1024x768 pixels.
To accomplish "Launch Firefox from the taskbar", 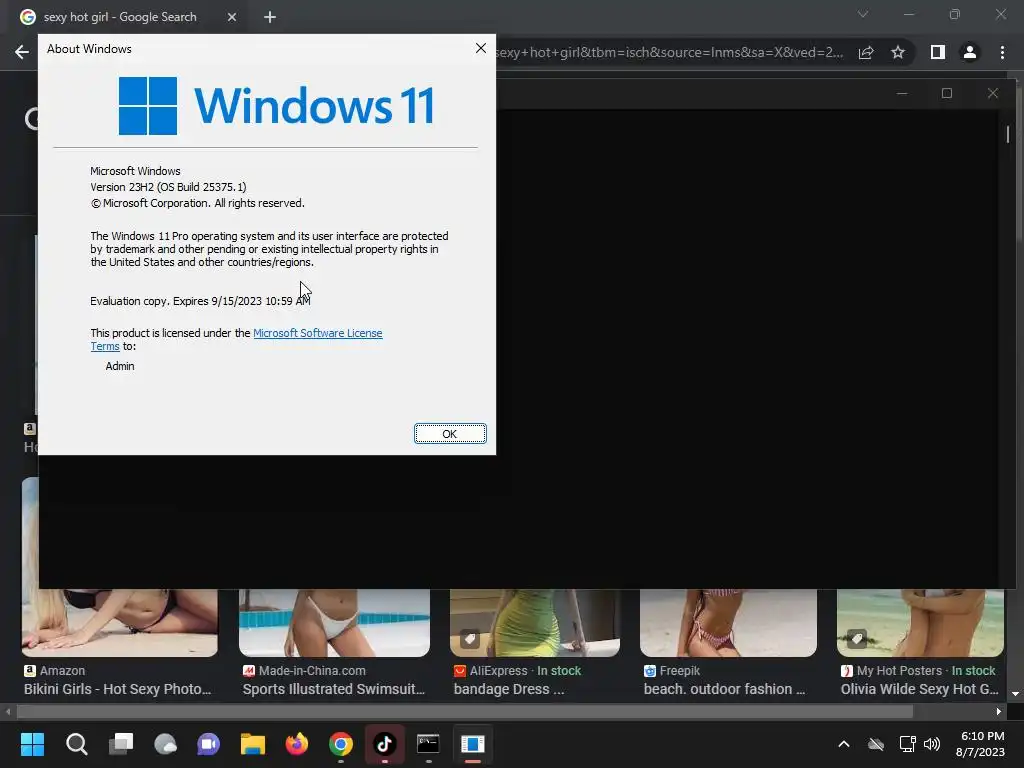I will pos(297,744).
